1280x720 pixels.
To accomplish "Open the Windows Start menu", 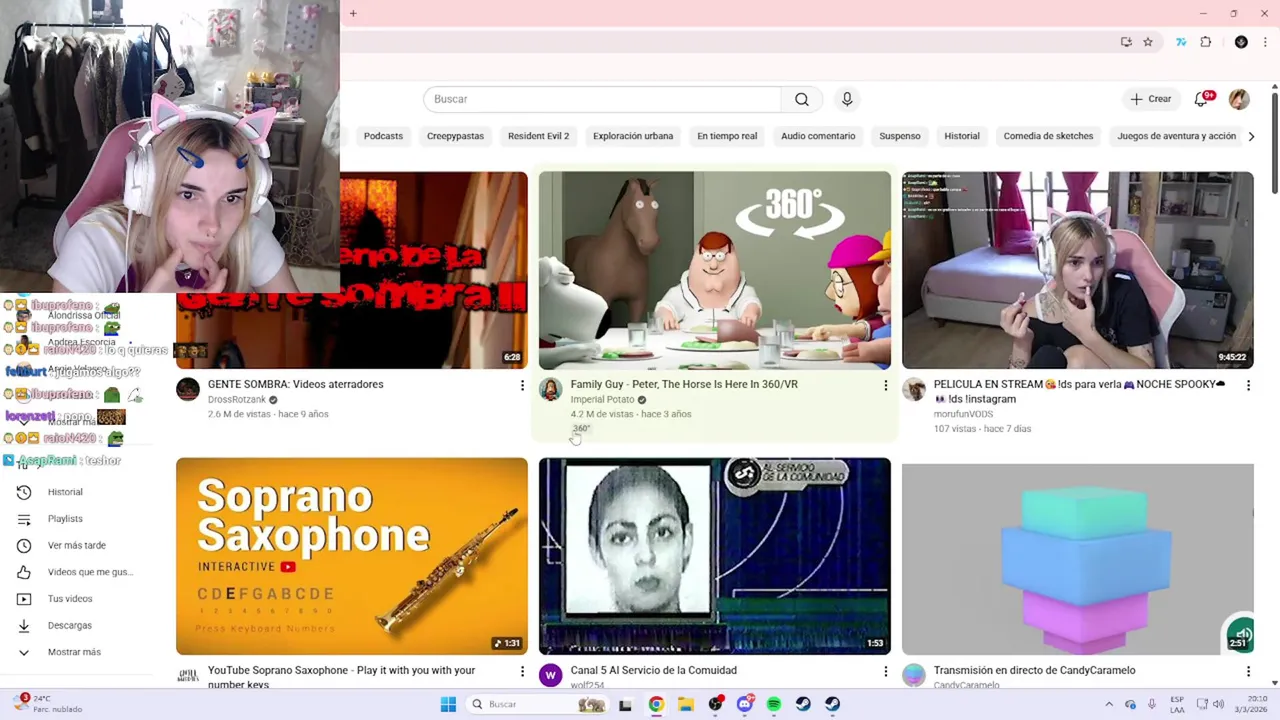I will 448,704.
